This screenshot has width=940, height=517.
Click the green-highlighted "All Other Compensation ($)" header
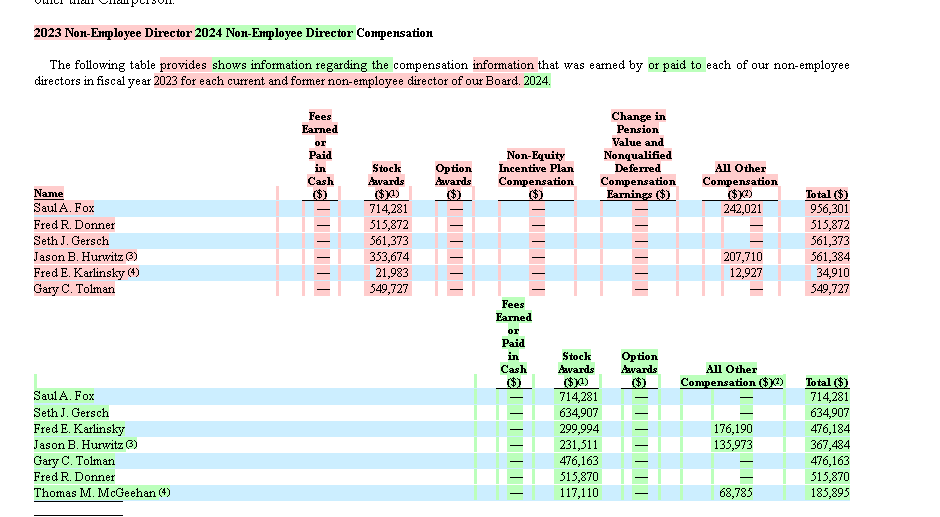tap(731, 375)
